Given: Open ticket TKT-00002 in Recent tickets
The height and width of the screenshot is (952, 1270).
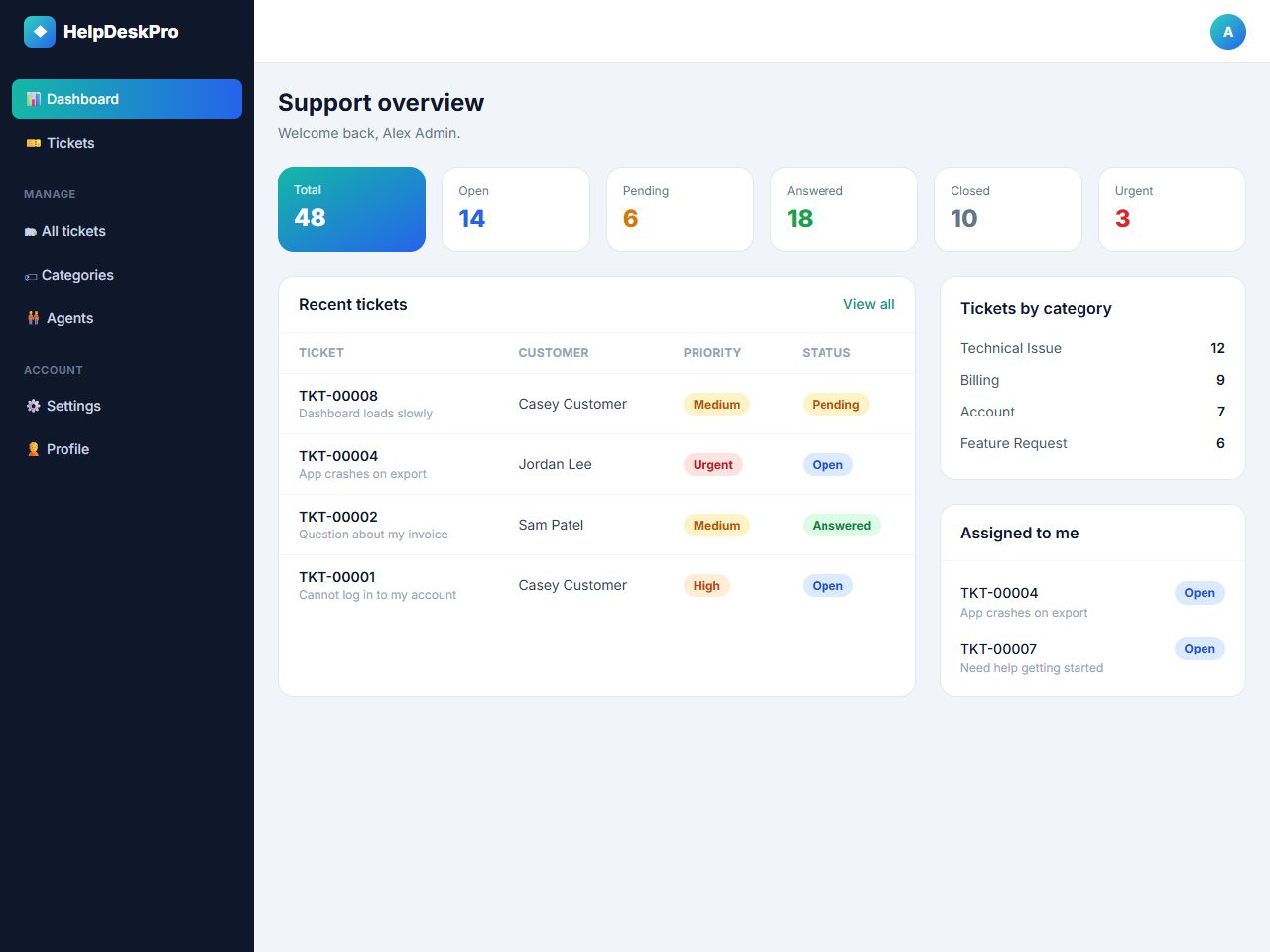Looking at the screenshot, I should pyautogui.click(x=338, y=517).
